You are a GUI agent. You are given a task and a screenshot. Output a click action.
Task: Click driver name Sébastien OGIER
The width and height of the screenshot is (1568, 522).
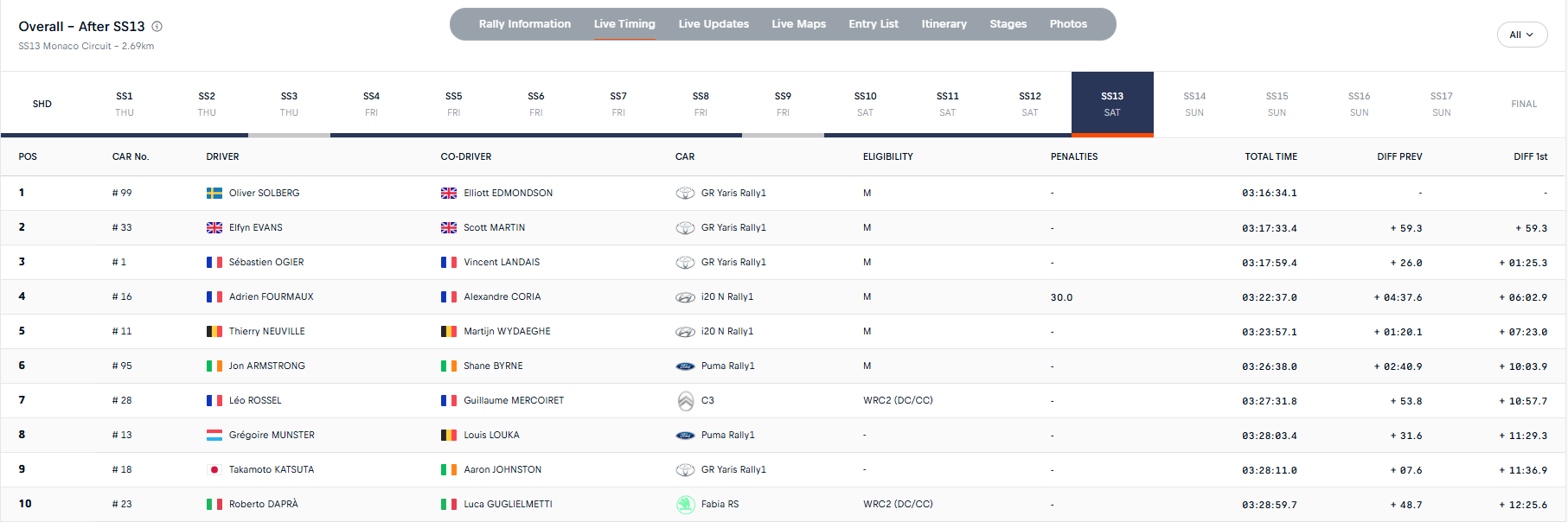coord(266,263)
